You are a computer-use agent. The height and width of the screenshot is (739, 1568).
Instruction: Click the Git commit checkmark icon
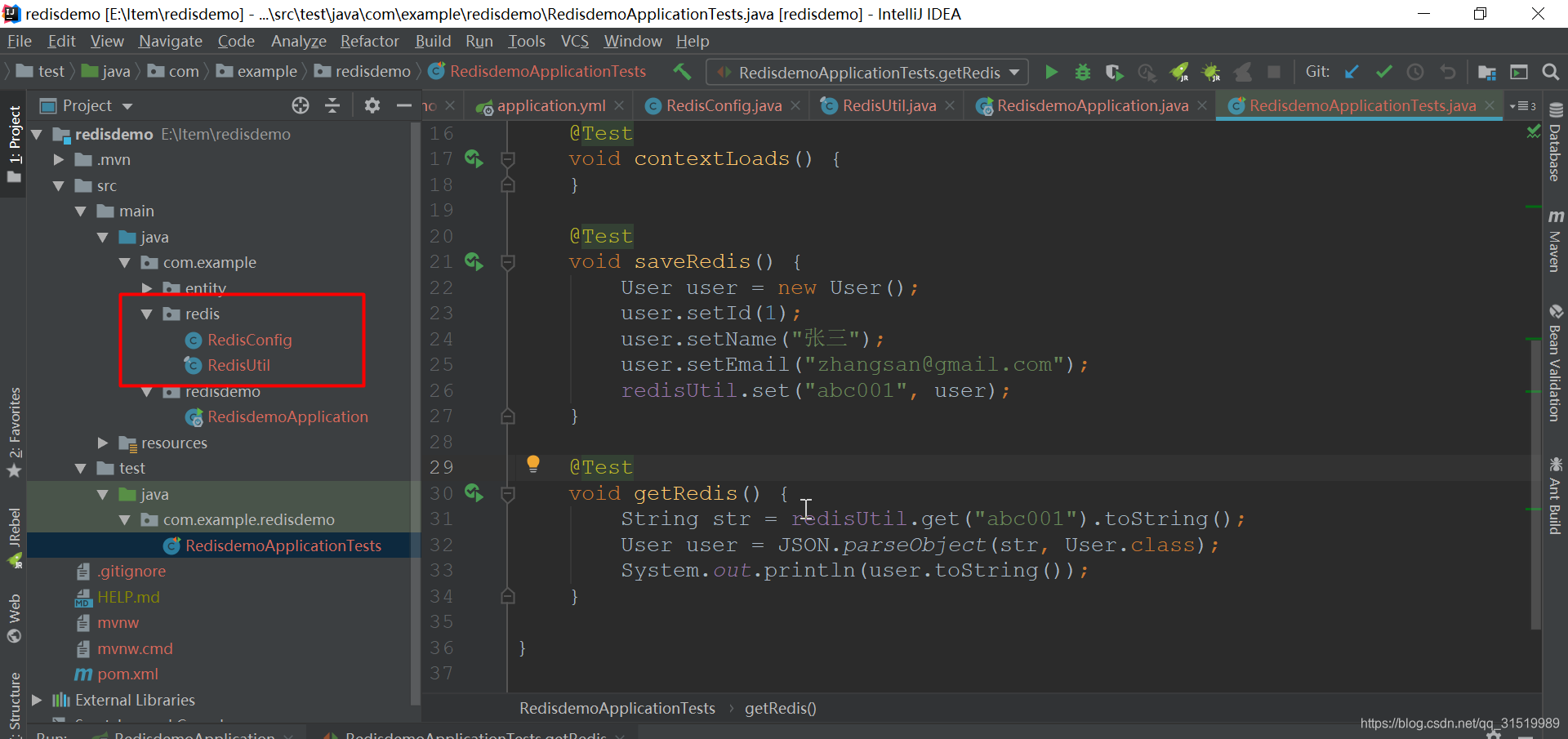coord(1383,72)
